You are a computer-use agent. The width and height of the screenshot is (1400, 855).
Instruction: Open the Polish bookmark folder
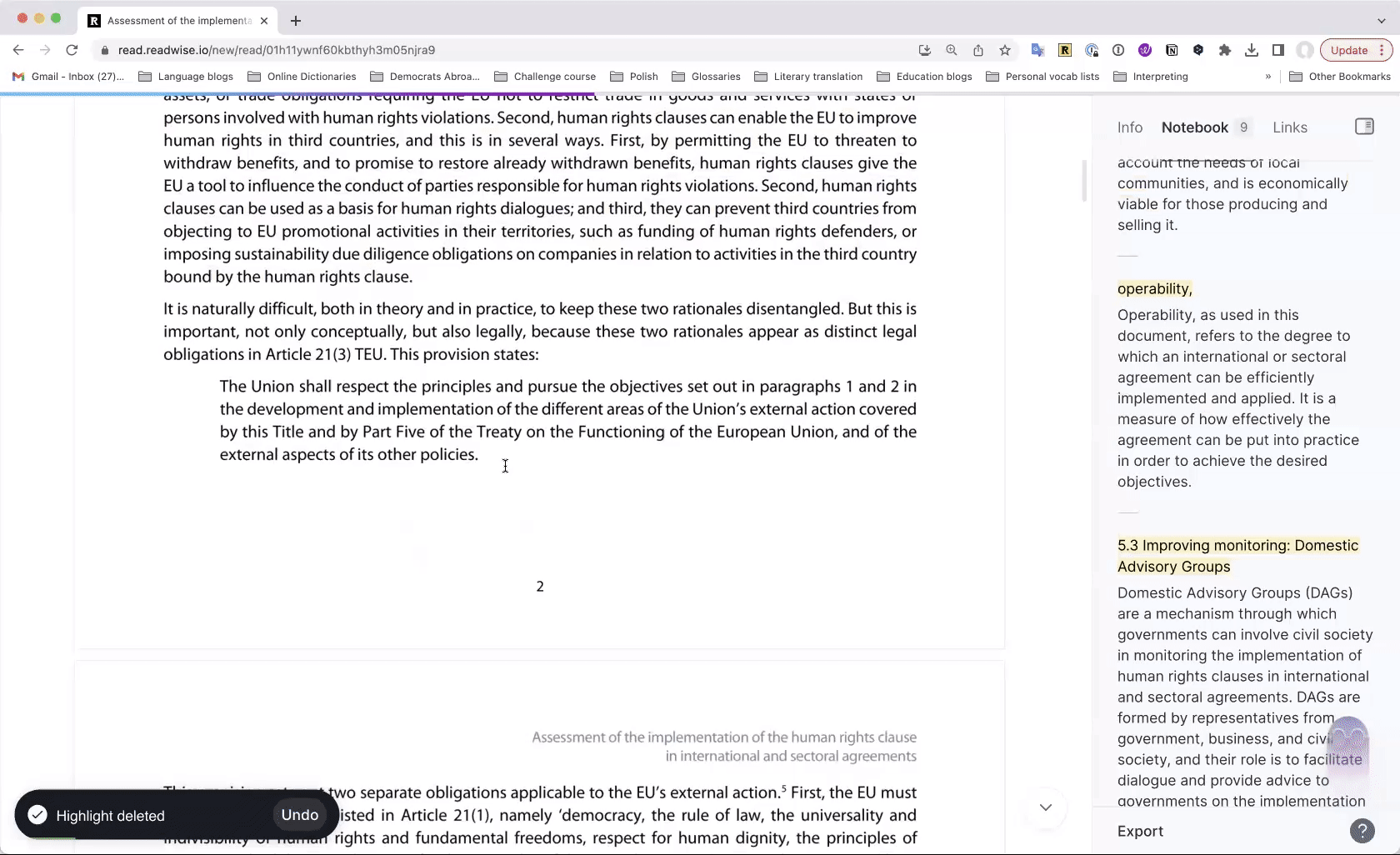click(x=634, y=77)
